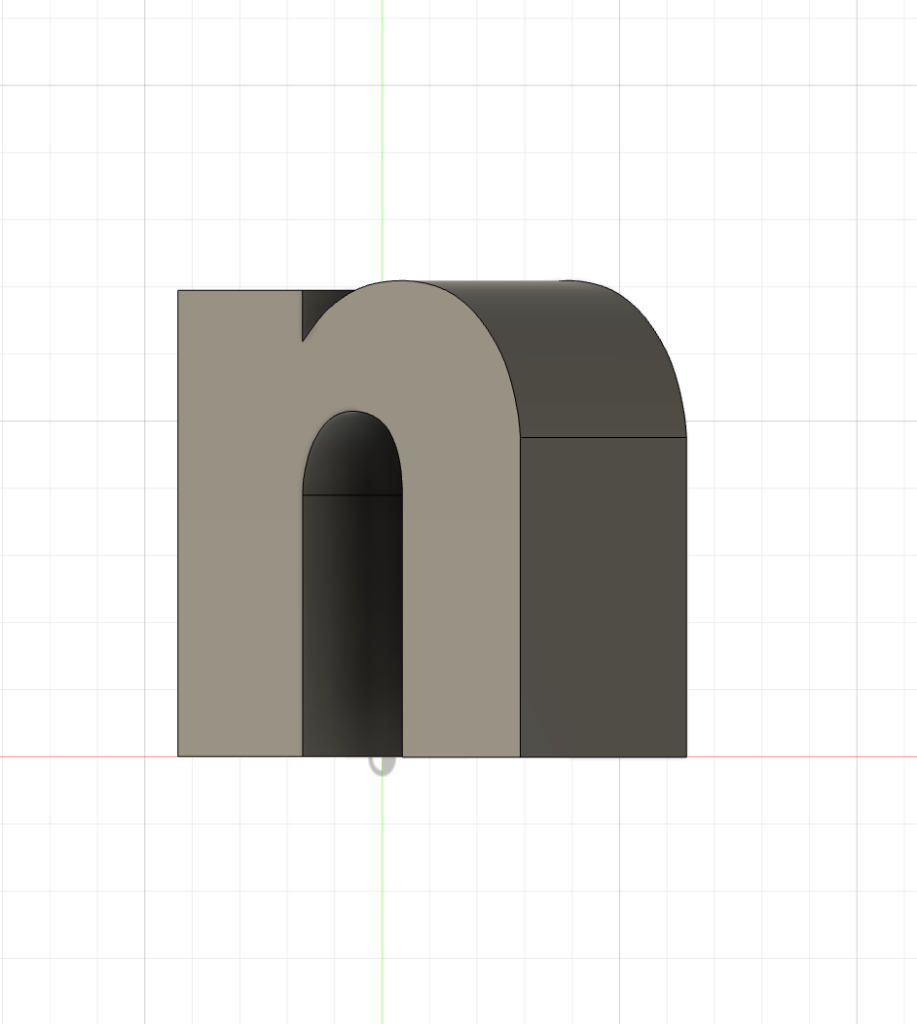Click the origin point below the model
The height and width of the screenshot is (1024, 917).
(382, 765)
